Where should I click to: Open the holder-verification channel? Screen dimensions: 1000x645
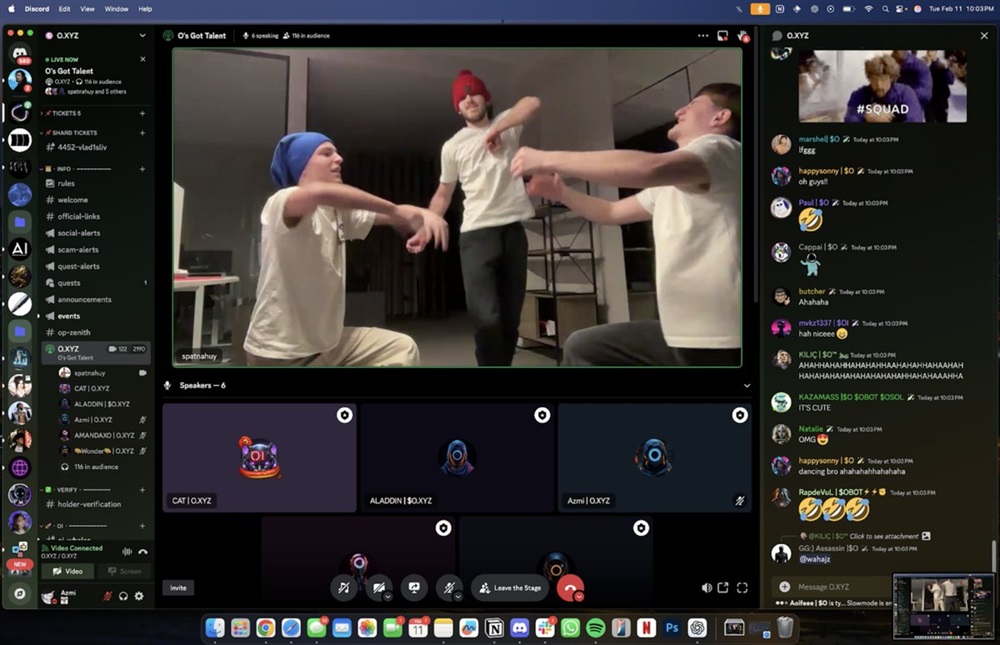coord(89,504)
